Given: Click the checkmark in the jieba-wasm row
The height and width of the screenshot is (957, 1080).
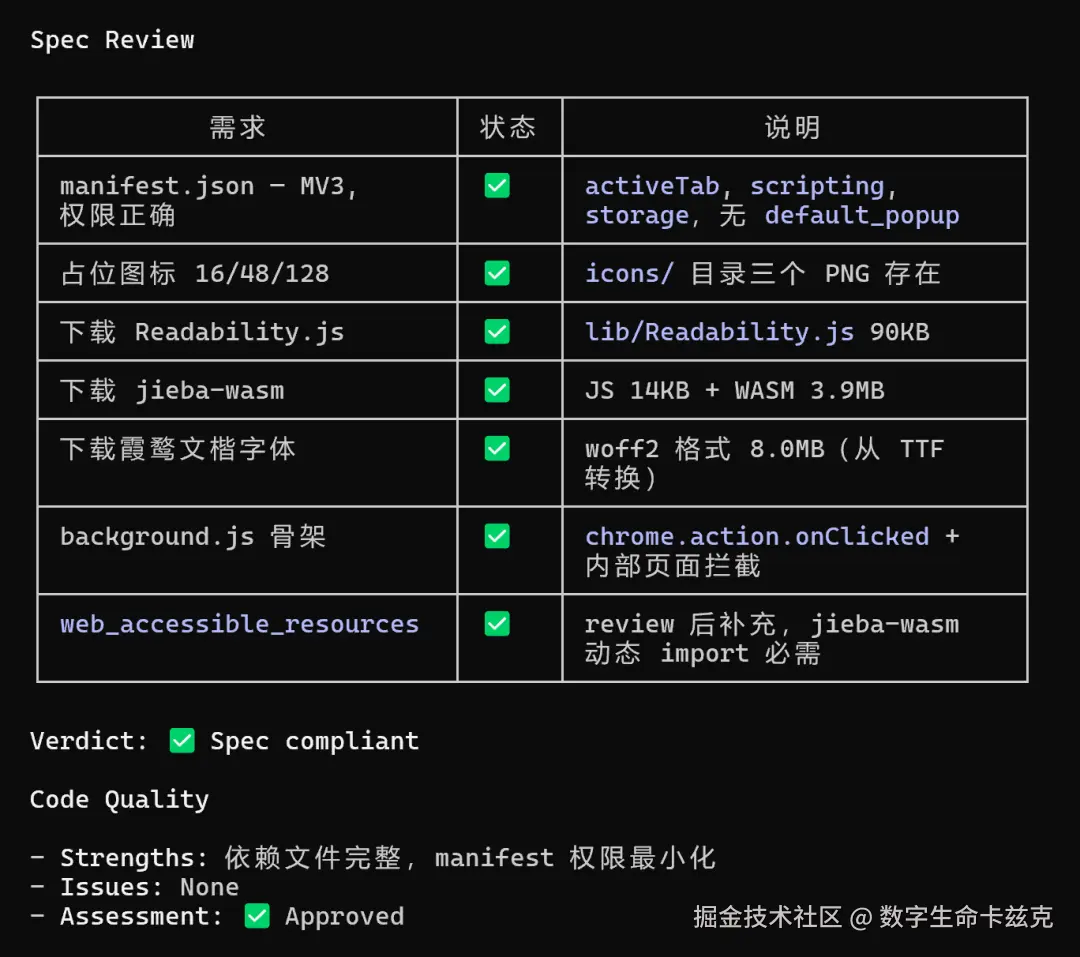Looking at the screenshot, I should point(497,390).
